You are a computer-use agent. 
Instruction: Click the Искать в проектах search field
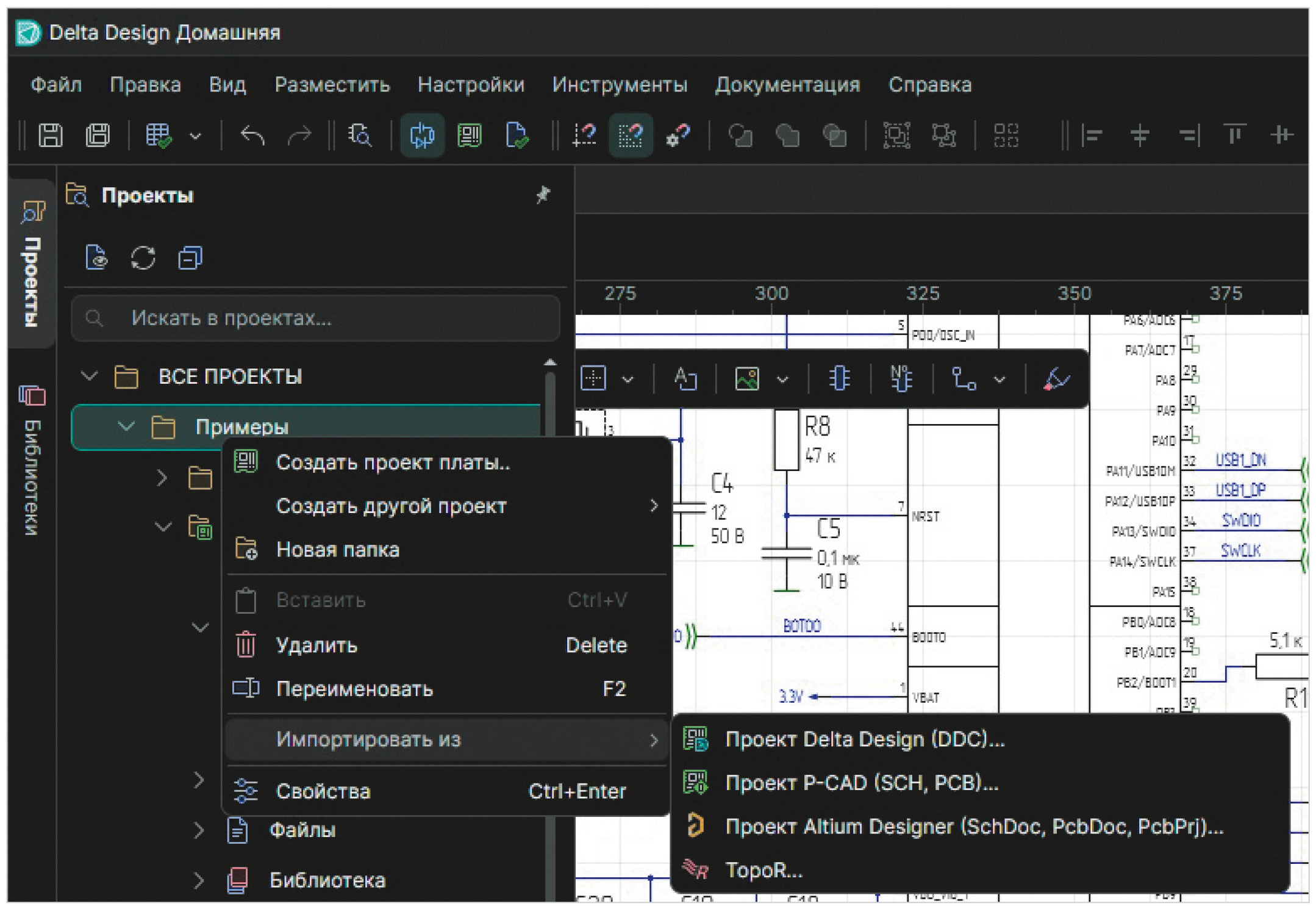click(x=315, y=318)
